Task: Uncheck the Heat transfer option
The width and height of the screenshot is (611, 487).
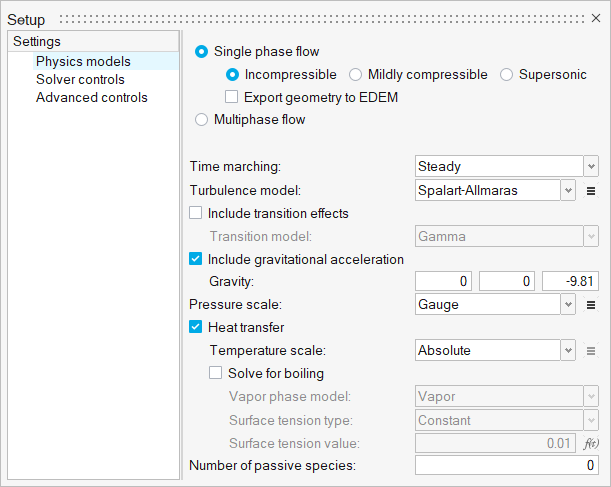Action: pos(196,327)
